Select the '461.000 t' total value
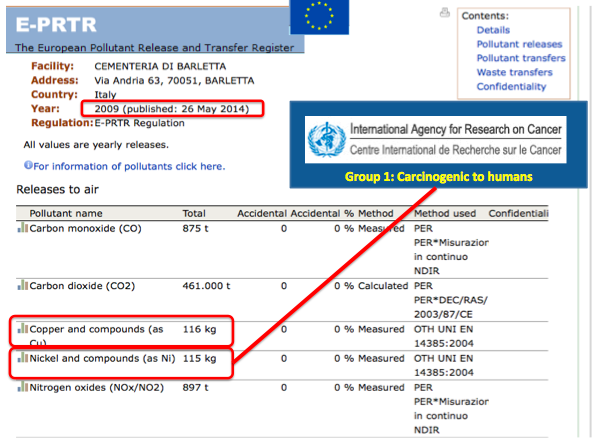This screenshot has height=441, width=595. [206, 286]
